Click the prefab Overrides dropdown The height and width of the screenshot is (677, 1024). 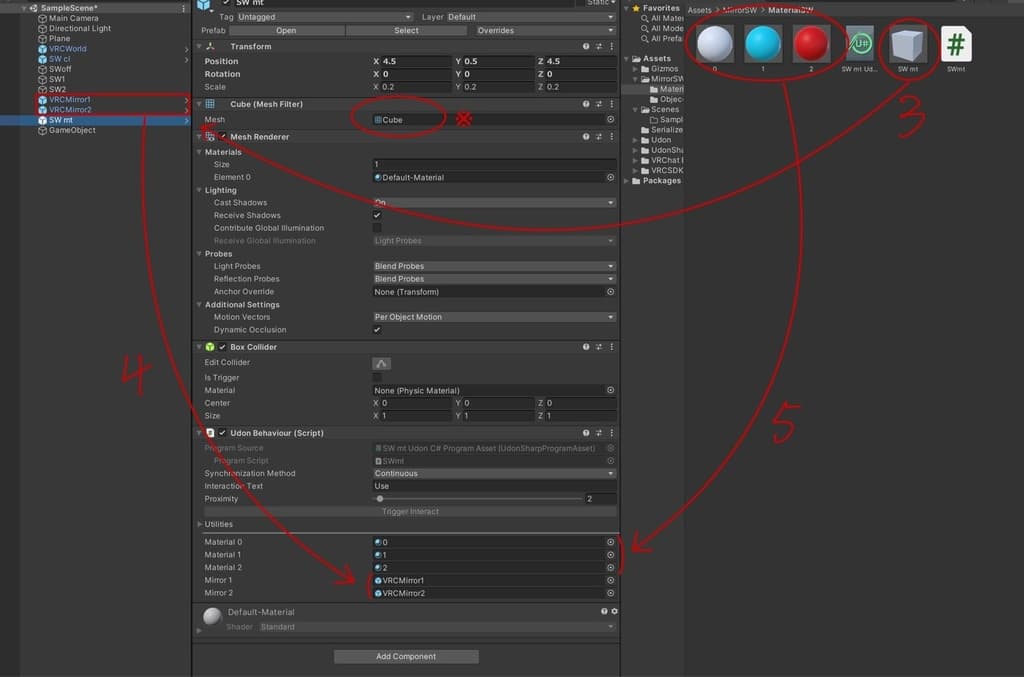pos(545,30)
